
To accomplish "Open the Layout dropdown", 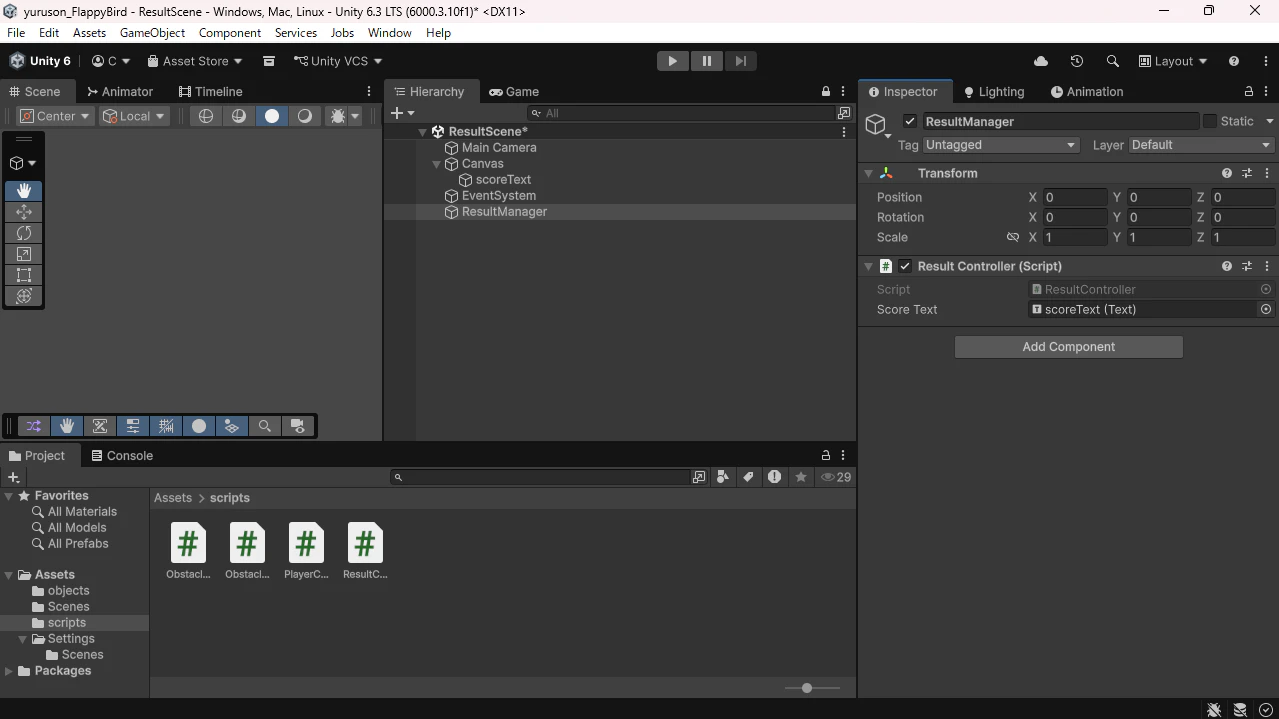I will pyautogui.click(x=1173, y=61).
